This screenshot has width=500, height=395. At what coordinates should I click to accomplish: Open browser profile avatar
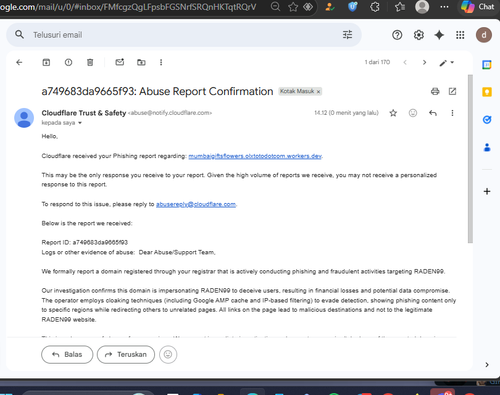click(422, 7)
